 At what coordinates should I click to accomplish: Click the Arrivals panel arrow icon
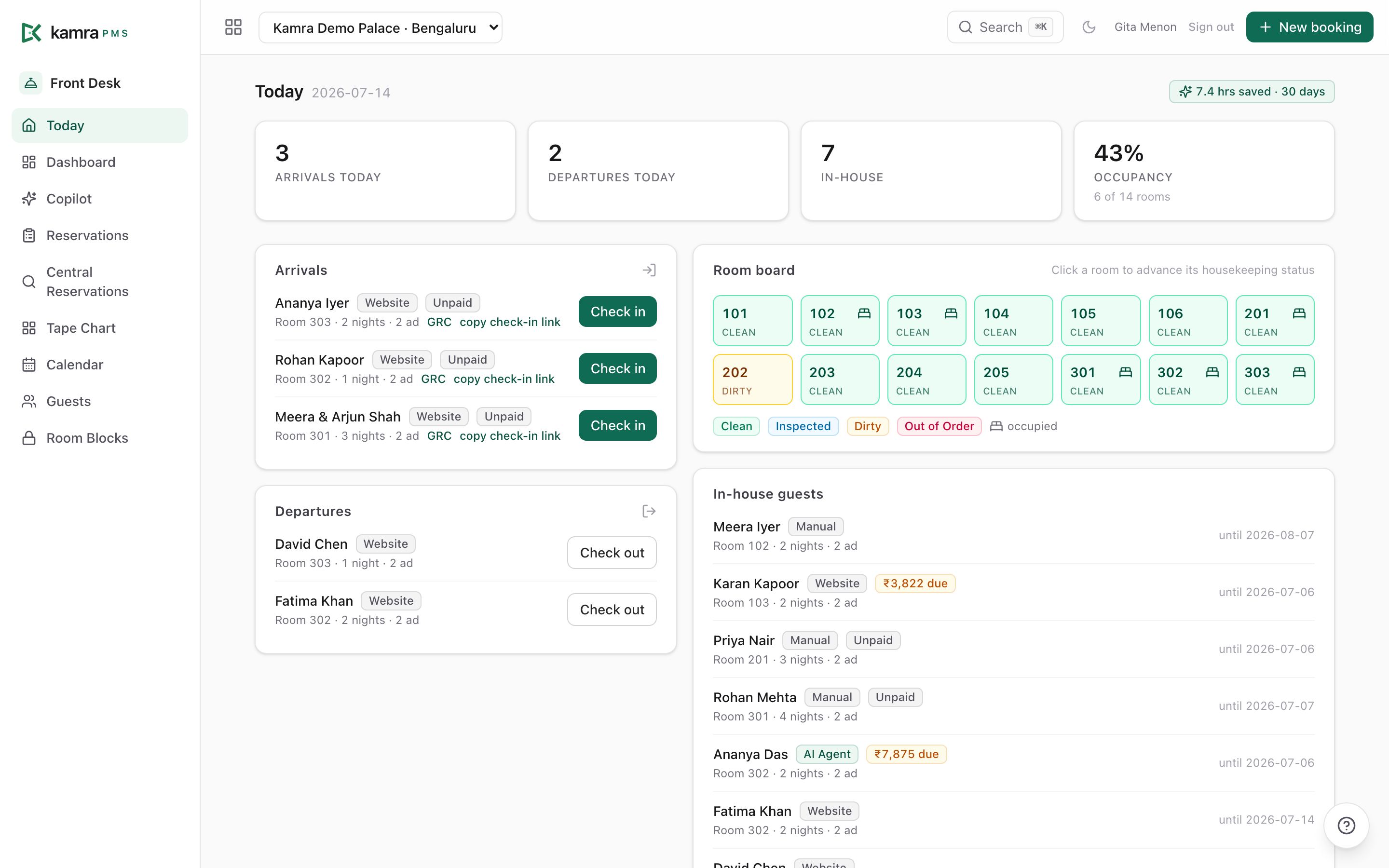pyautogui.click(x=649, y=271)
